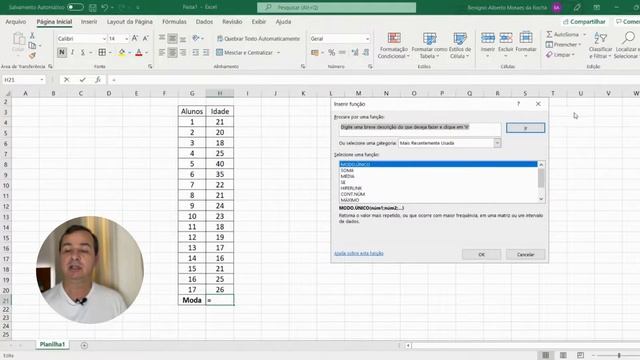The width and height of the screenshot is (640, 360).
Task: Click the formula bar cancel X icon
Action: [x=67, y=80]
